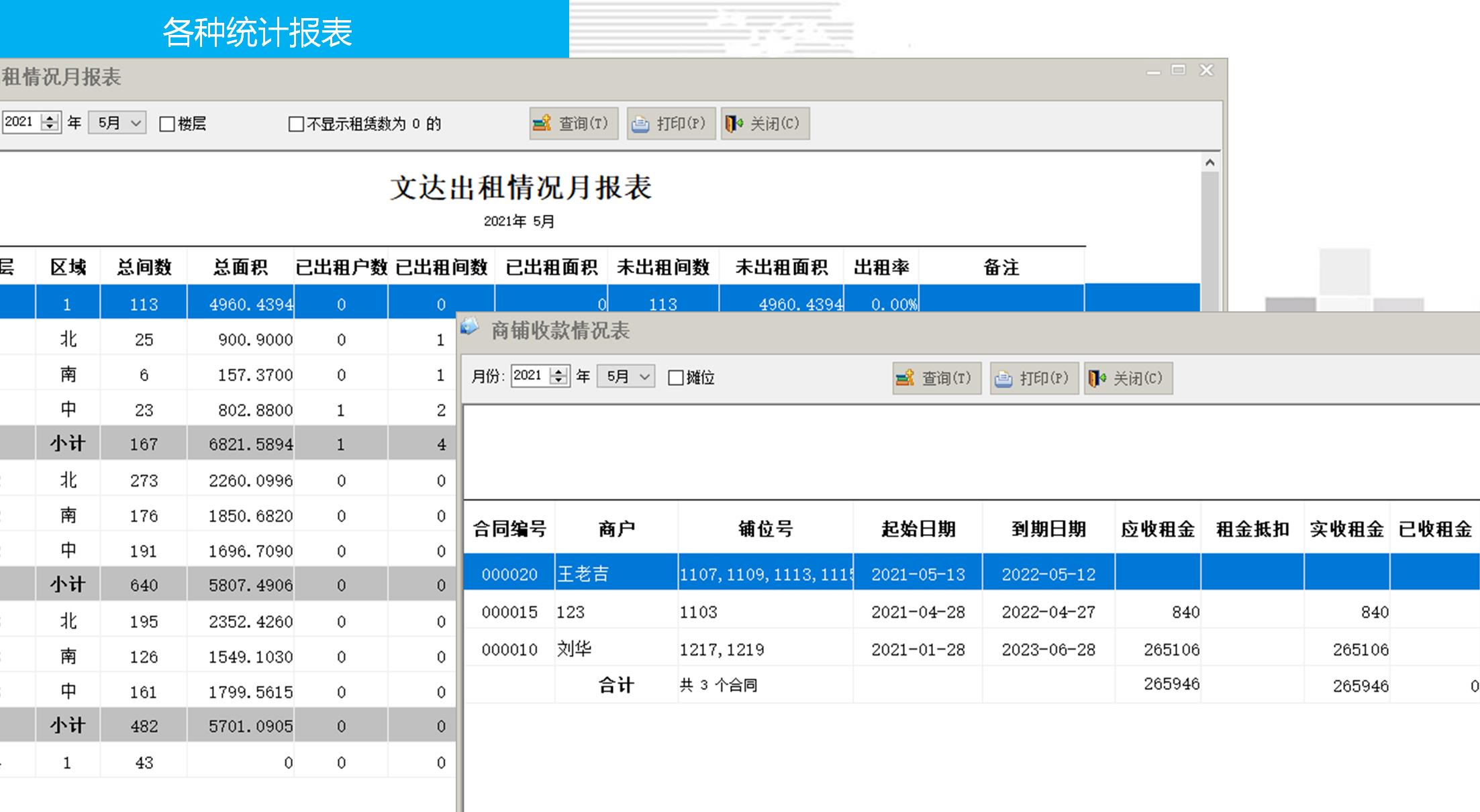The image size is (1480, 812).
Task: Select contract row 000015
Action: [509, 612]
